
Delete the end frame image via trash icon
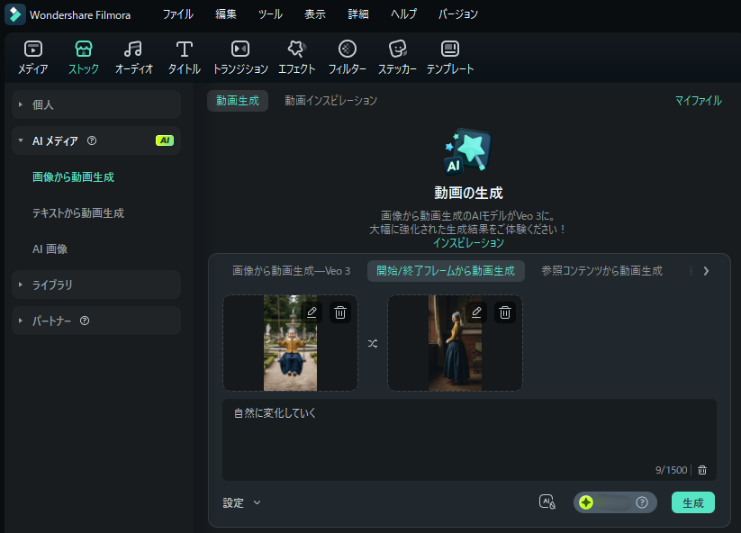(x=505, y=312)
